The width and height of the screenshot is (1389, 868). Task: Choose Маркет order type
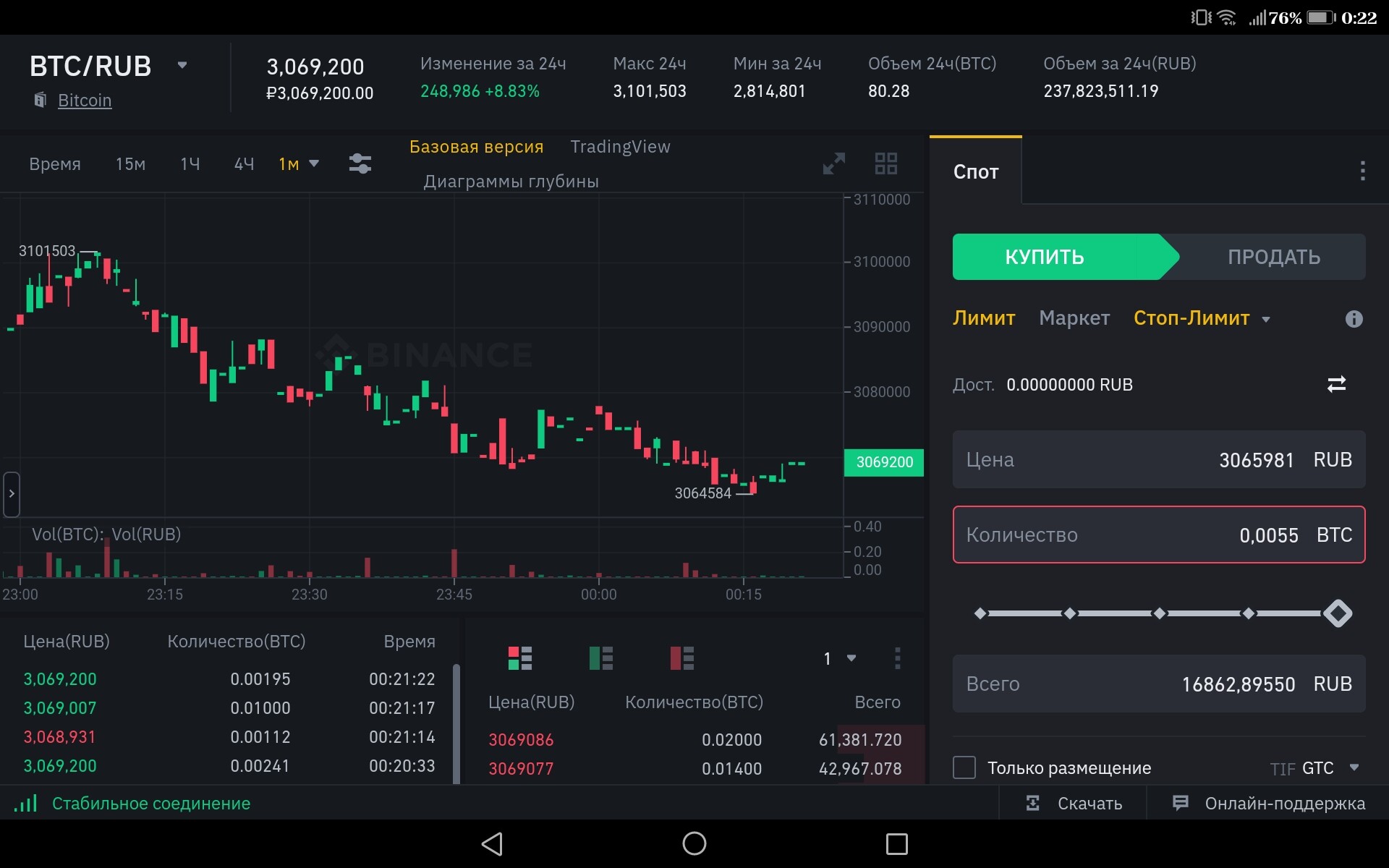[x=1074, y=318]
